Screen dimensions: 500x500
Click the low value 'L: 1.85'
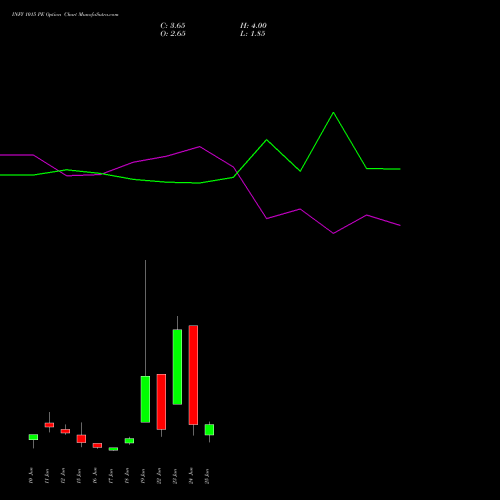click(x=253, y=34)
